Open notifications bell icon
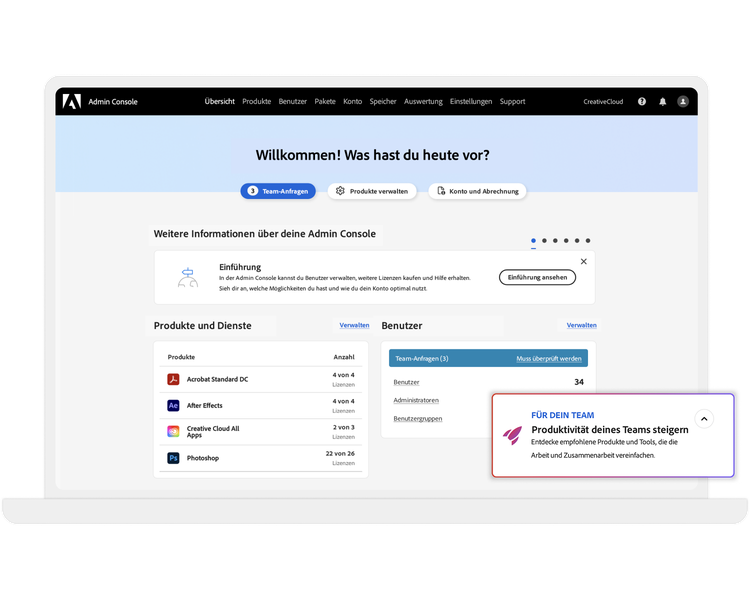 [x=662, y=101]
